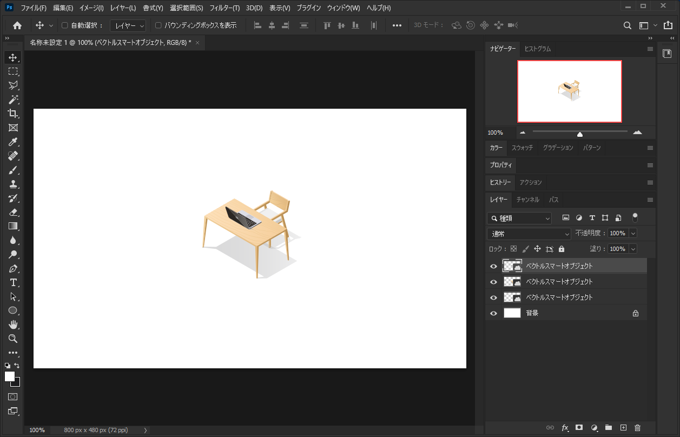Select the Blur tool
680x437 pixels.
point(13,240)
